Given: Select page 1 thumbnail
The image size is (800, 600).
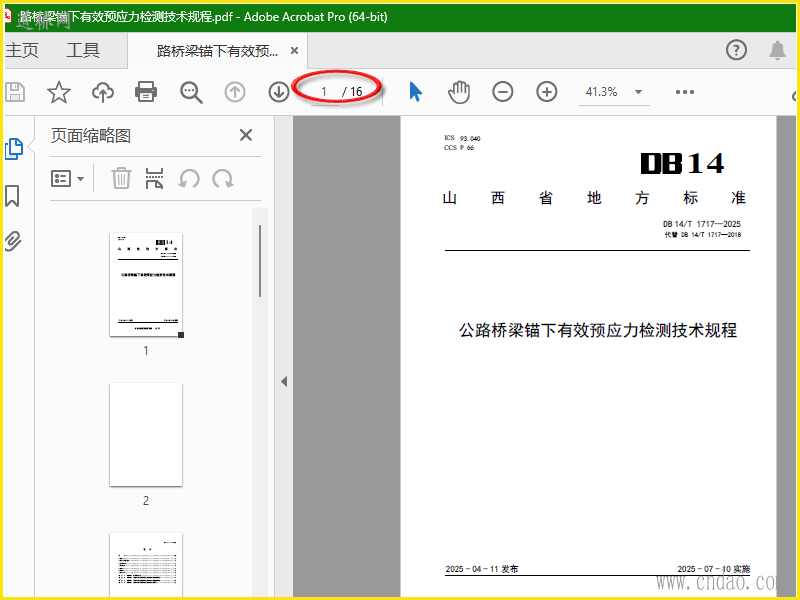Looking at the screenshot, I should (x=146, y=284).
